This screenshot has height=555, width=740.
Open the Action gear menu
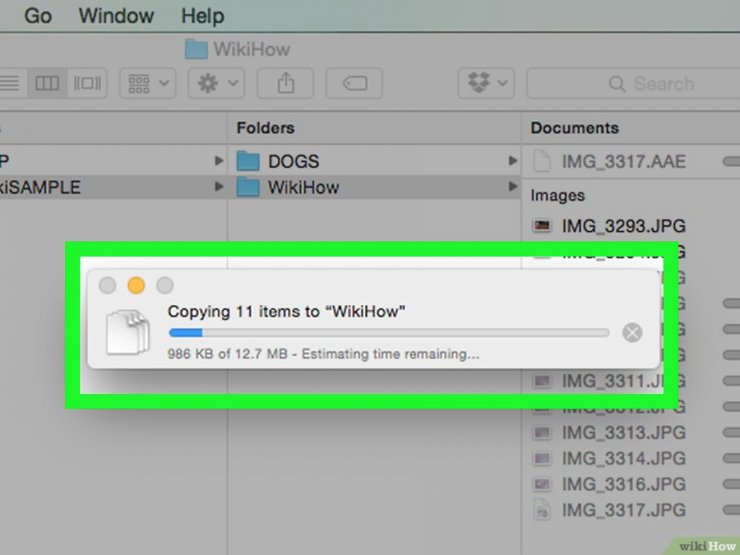click(217, 84)
